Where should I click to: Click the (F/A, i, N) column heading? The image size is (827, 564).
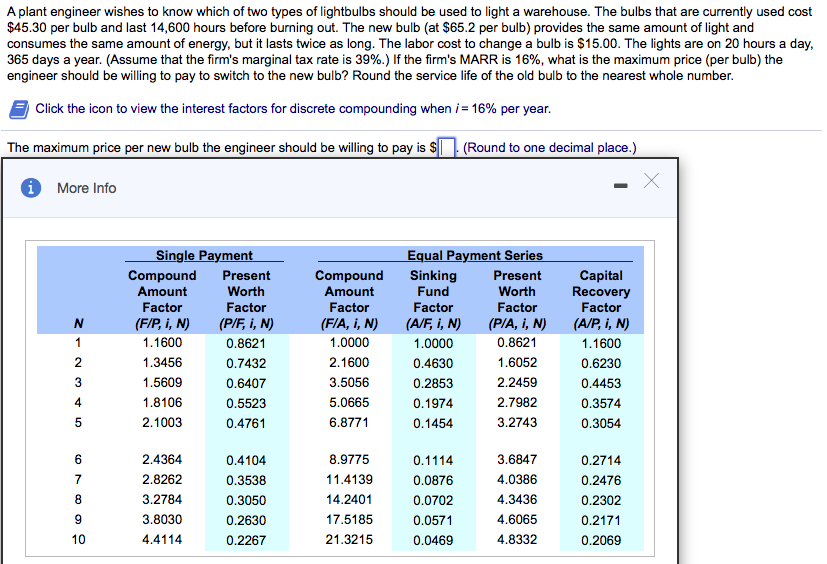349,323
